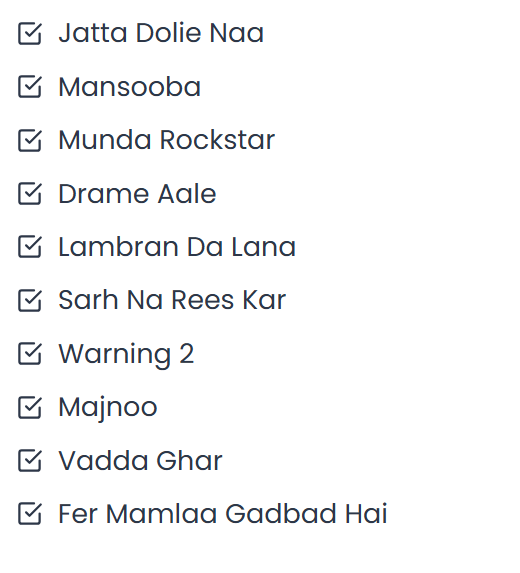Click the check icon next to Warning 2
The width and height of the screenshot is (520, 573).
pyautogui.click(x=30, y=354)
